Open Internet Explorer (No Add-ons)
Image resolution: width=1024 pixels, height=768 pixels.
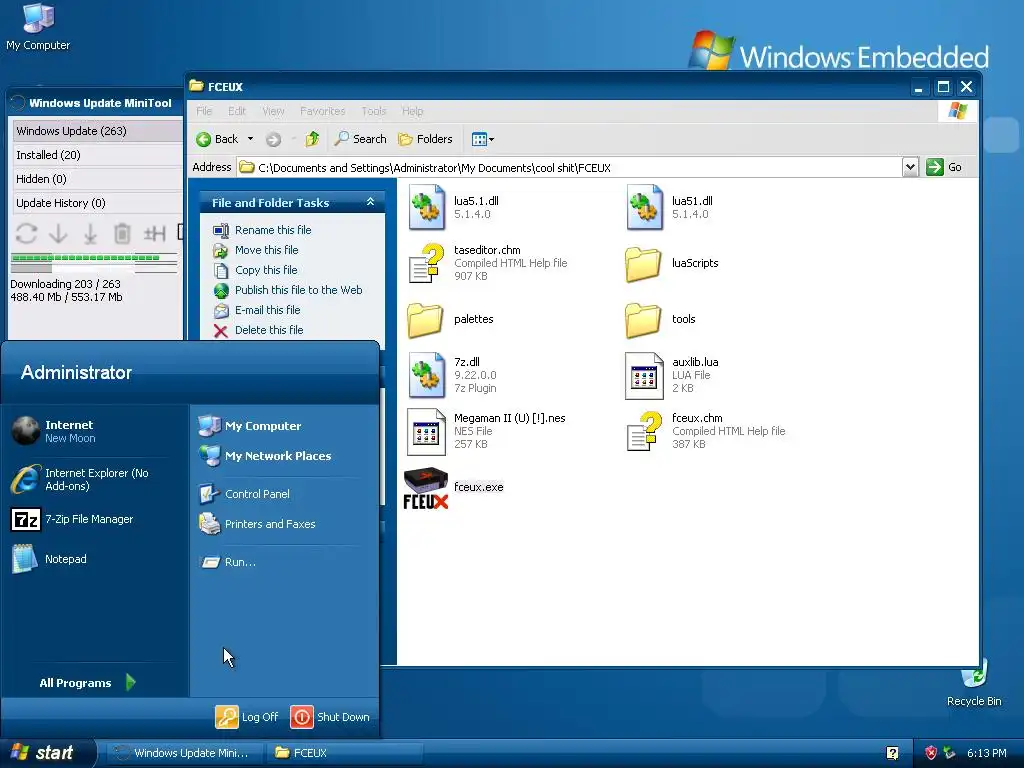click(x=80, y=479)
